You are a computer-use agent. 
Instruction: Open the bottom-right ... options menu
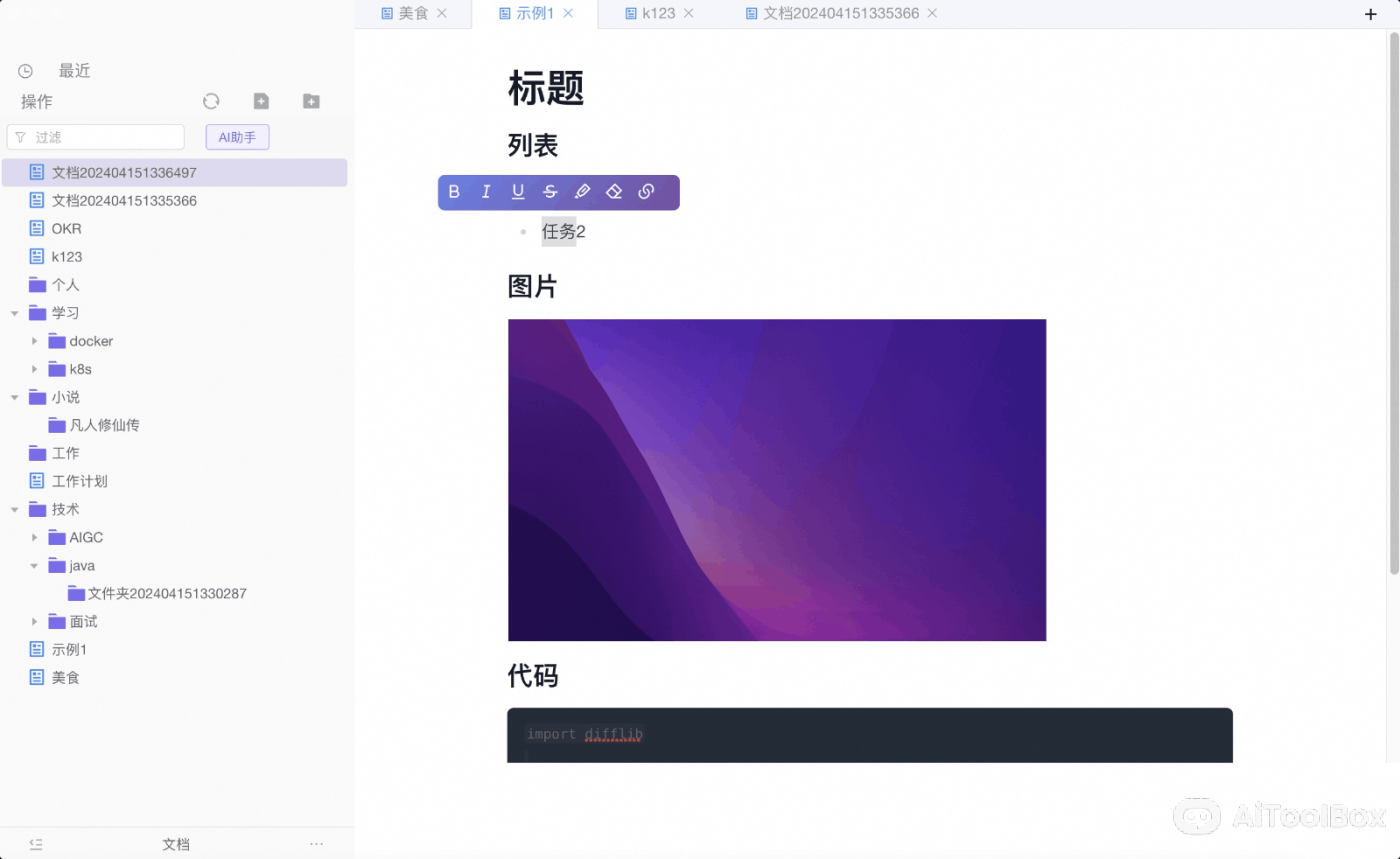pos(316,844)
